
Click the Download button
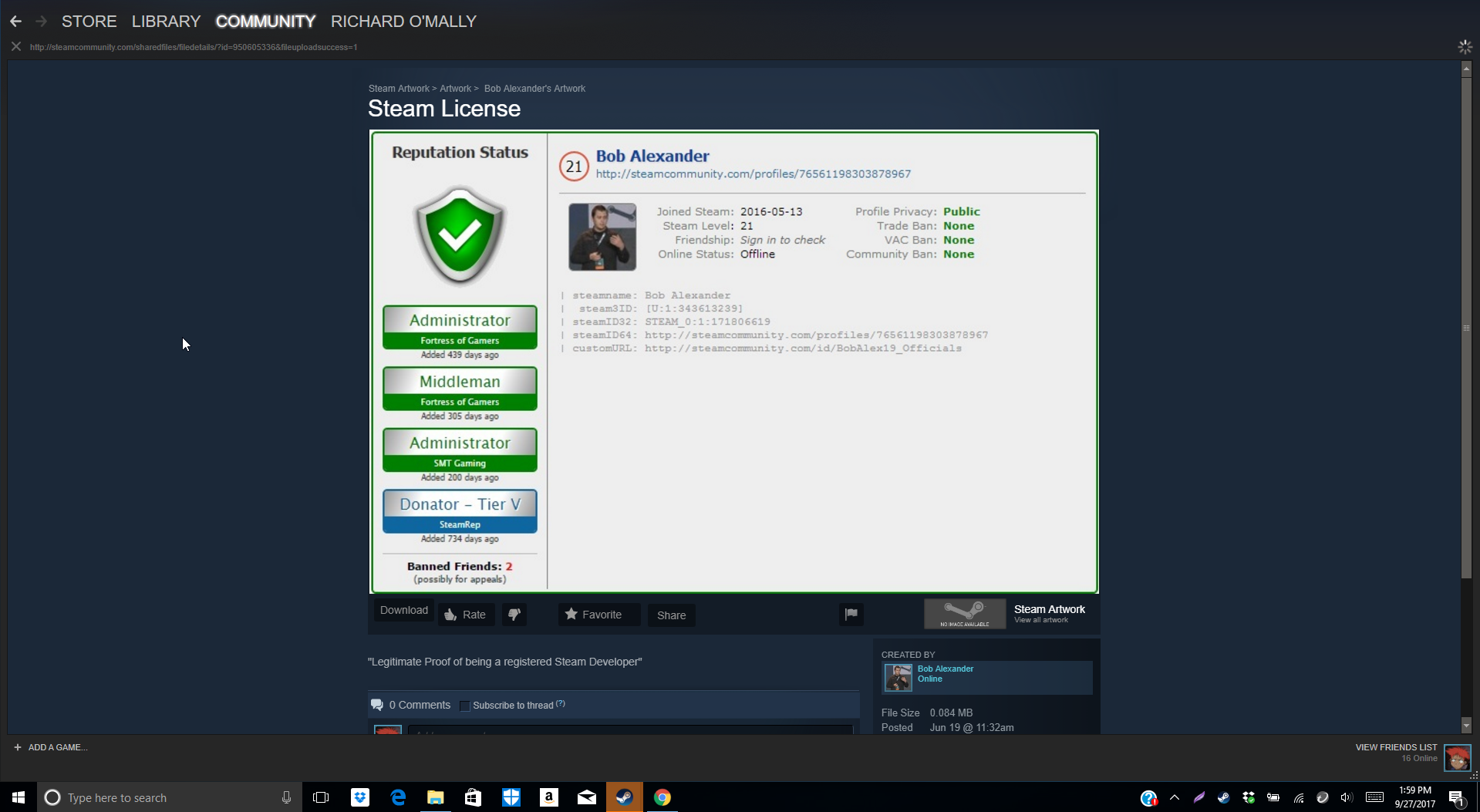[403, 610]
